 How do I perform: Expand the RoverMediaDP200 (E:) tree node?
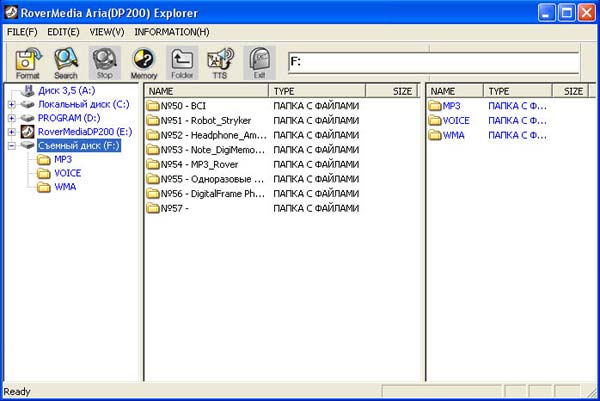(x=11, y=132)
